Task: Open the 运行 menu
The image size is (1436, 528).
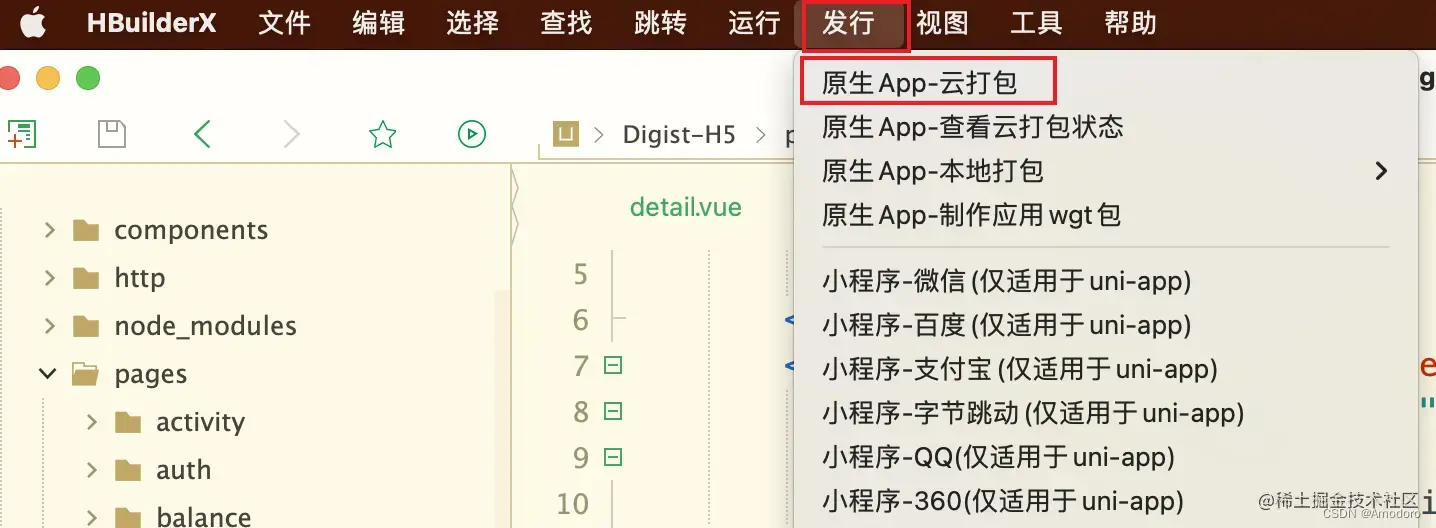Action: pyautogui.click(x=754, y=23)
